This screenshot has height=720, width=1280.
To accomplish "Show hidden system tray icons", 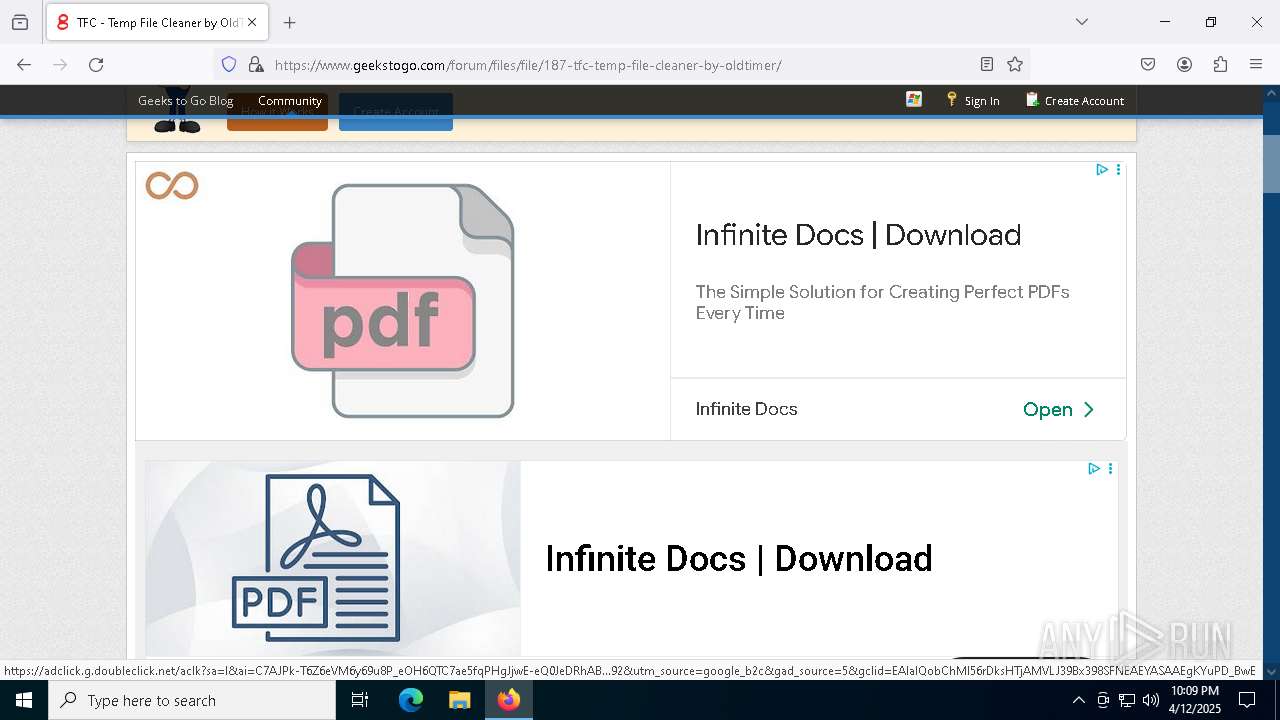I will click(1078, 700).
